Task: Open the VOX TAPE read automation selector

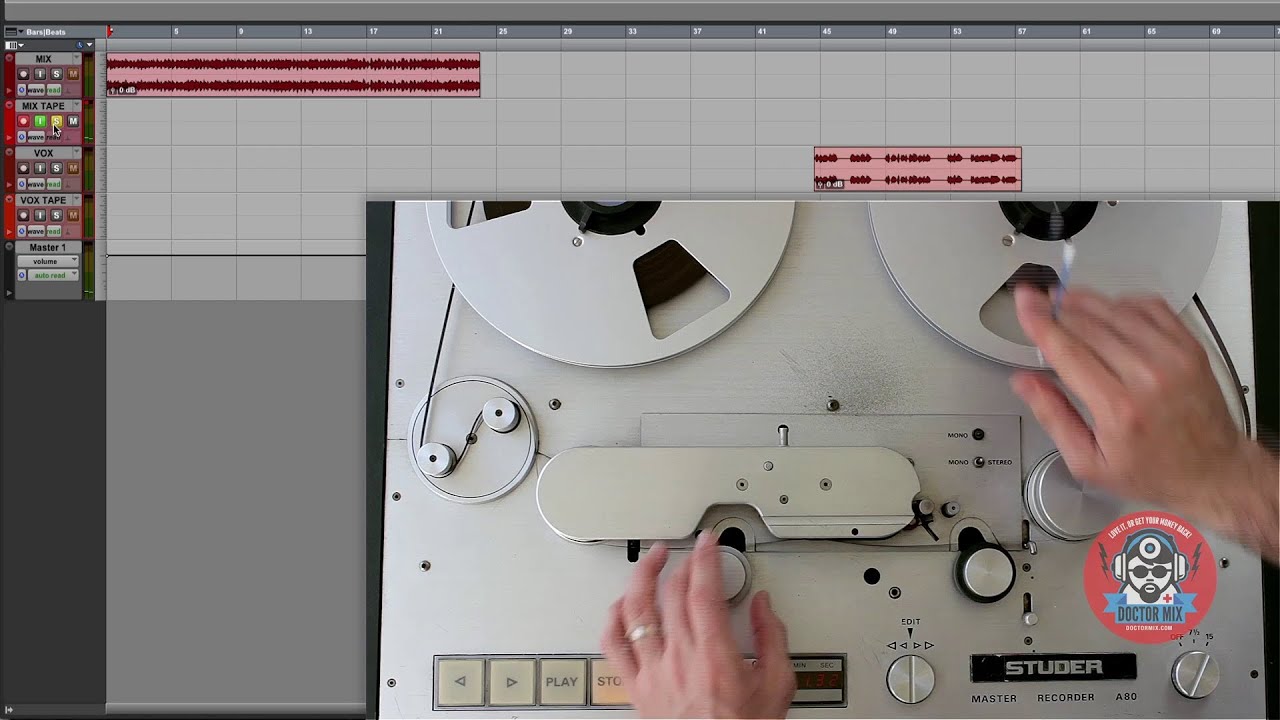Action: click(x=54, y=231)
